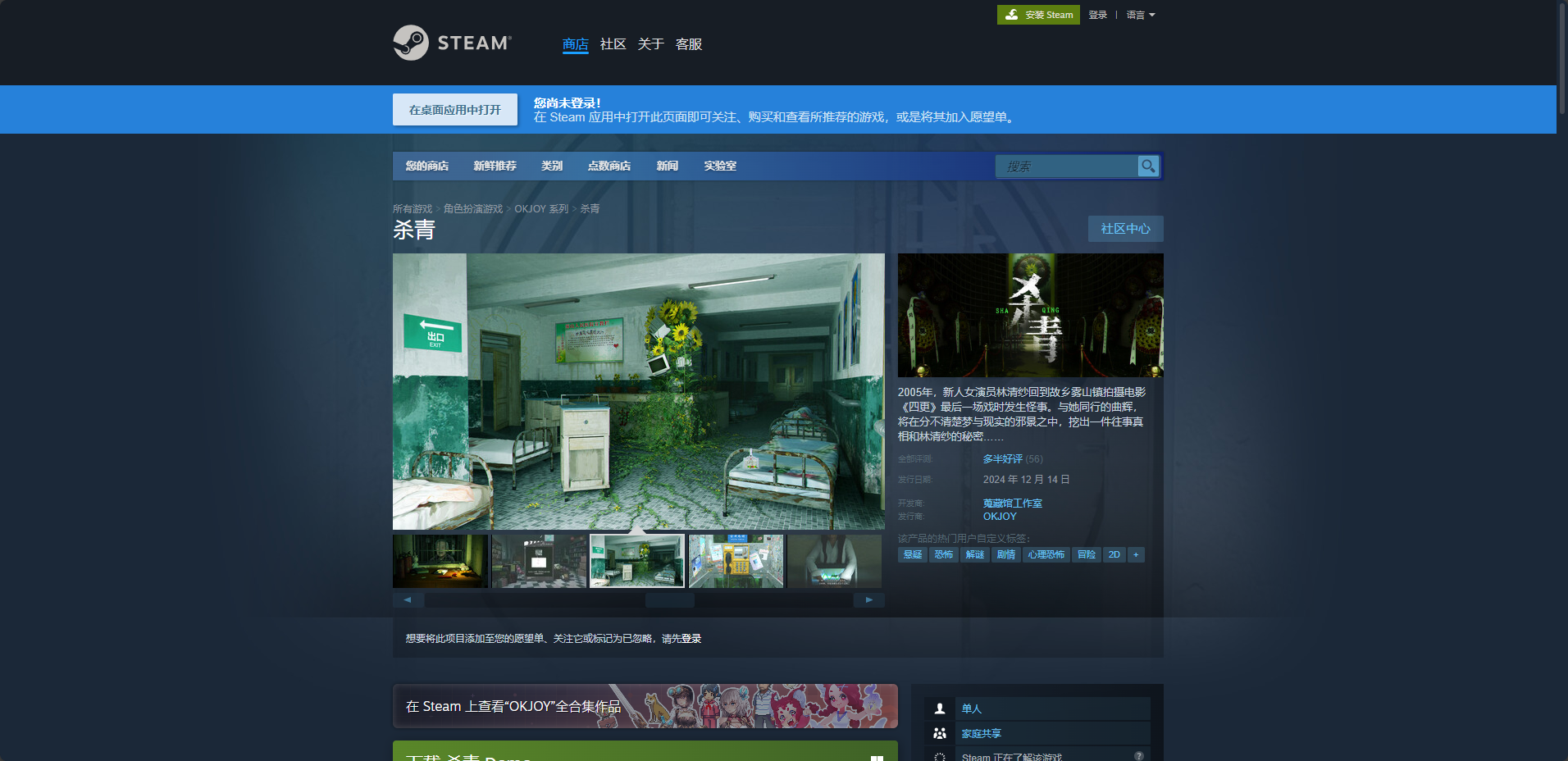This screenshot has width=1568, height=761.
Task: Click 在桌面应用中打开 button
Action: [455, 109]
